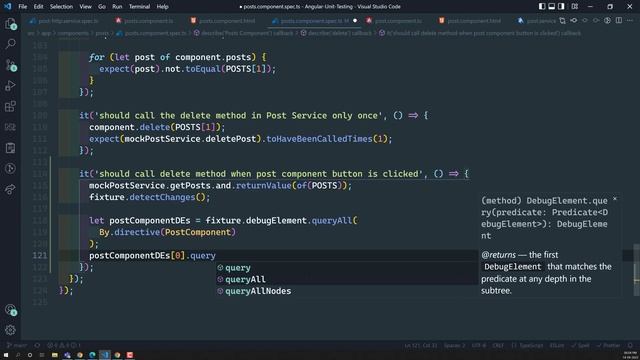Open the Search view in activity bar
The height and width of the screenshot is (360, 640).
[x=11, y=44]
